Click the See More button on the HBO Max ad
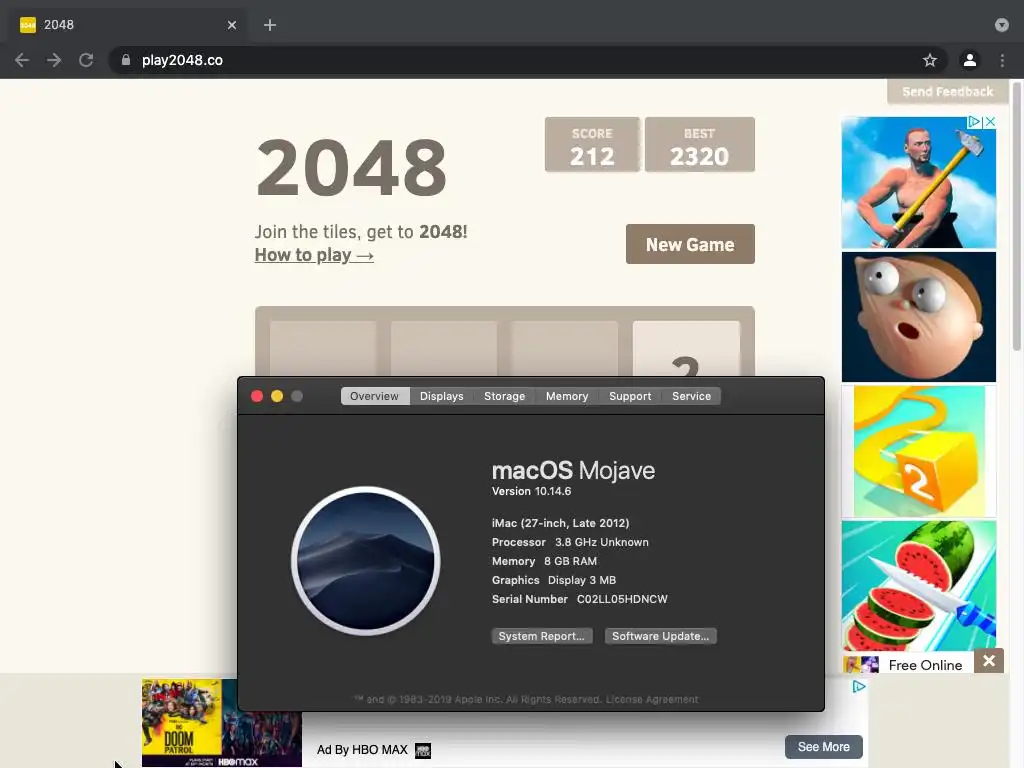 pos(824,746)
